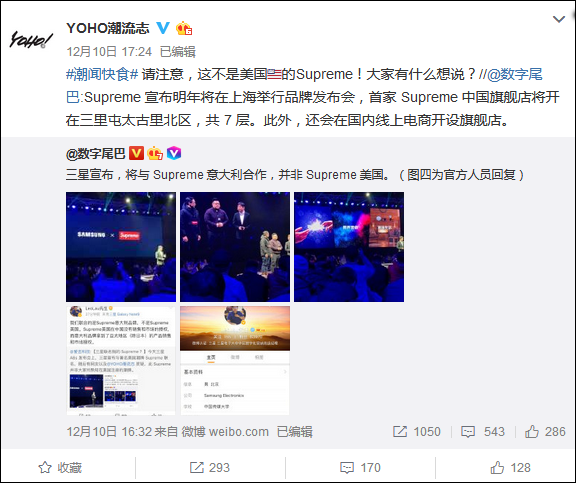Image resolution: width=576 pixels, height=483 pixels.
Task: Open YOHO潮流志 account name link
Action: (108, 28)
